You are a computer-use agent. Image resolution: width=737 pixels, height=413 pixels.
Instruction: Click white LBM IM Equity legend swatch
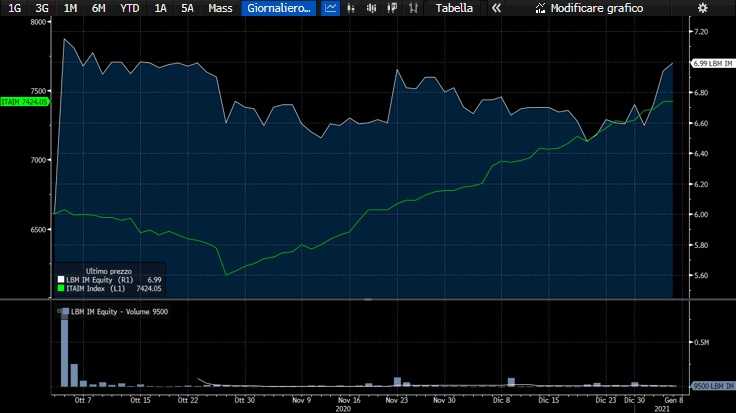(x=61, y=280)
